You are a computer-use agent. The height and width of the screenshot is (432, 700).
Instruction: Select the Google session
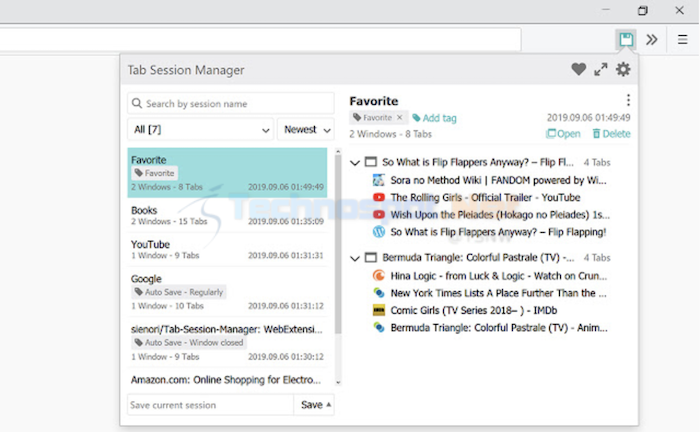[x=227, y=291]
